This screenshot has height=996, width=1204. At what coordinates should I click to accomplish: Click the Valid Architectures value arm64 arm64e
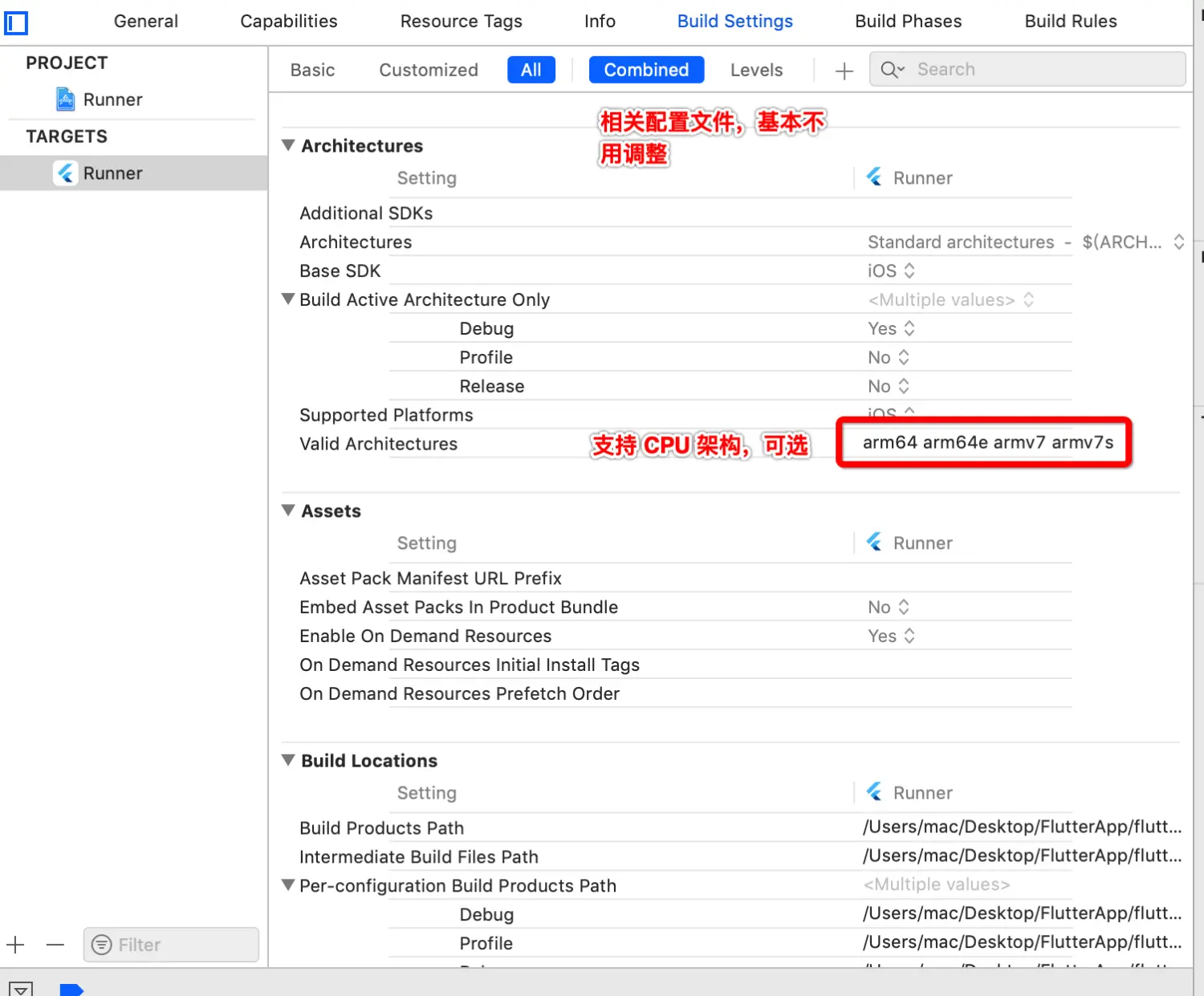point(988,442)
